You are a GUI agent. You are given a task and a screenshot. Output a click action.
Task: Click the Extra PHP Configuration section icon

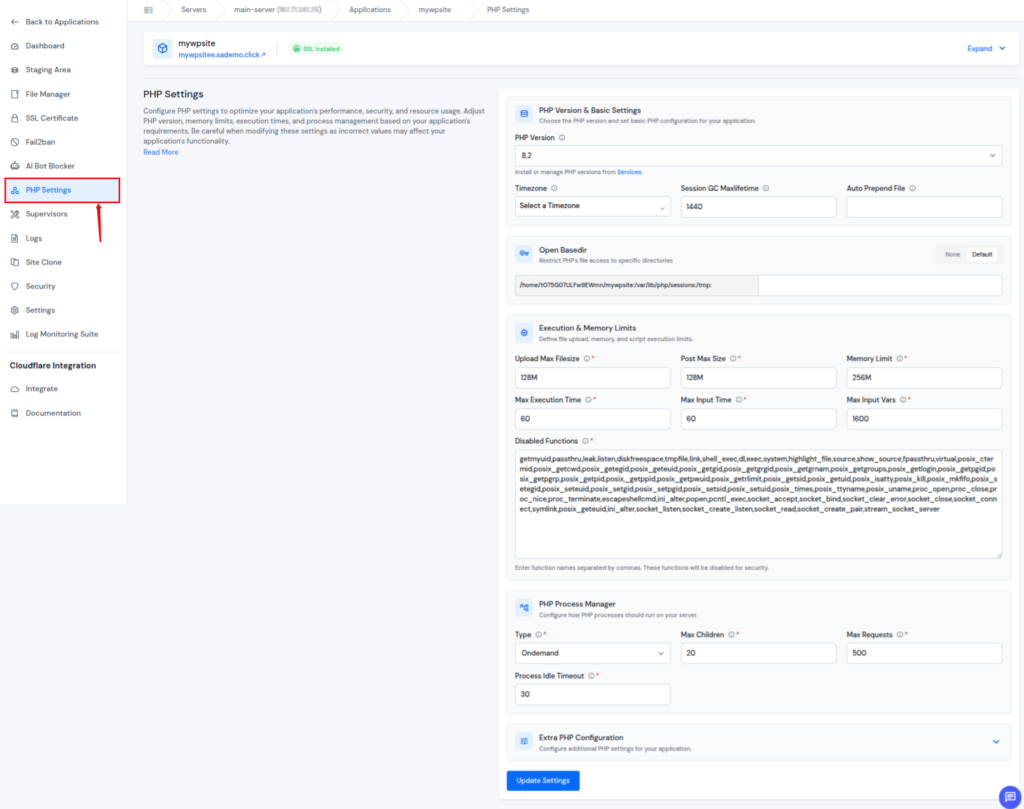coord(525,741)
